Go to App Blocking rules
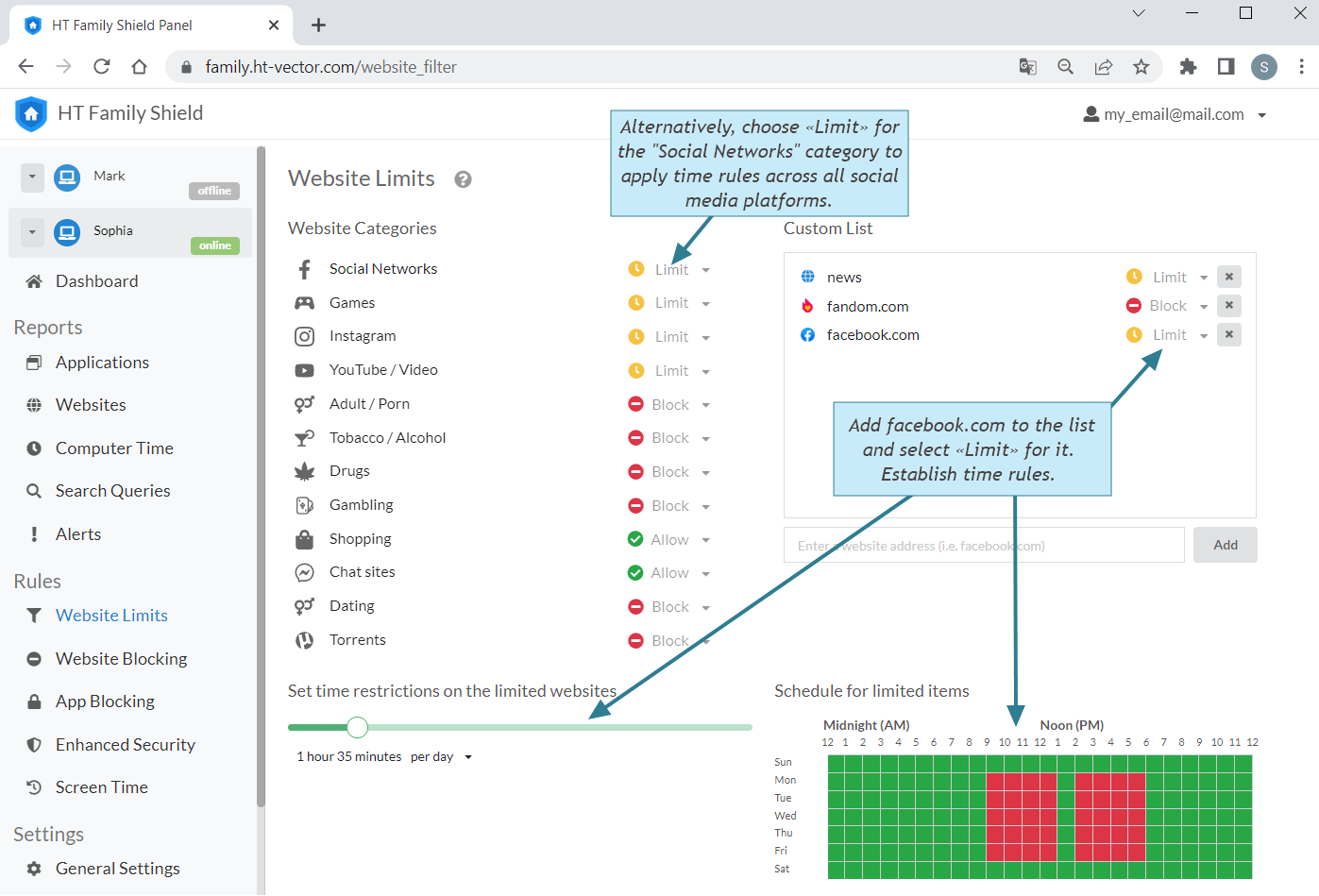The height and width of the screenshot is (896, 1319). pos(105,702)
